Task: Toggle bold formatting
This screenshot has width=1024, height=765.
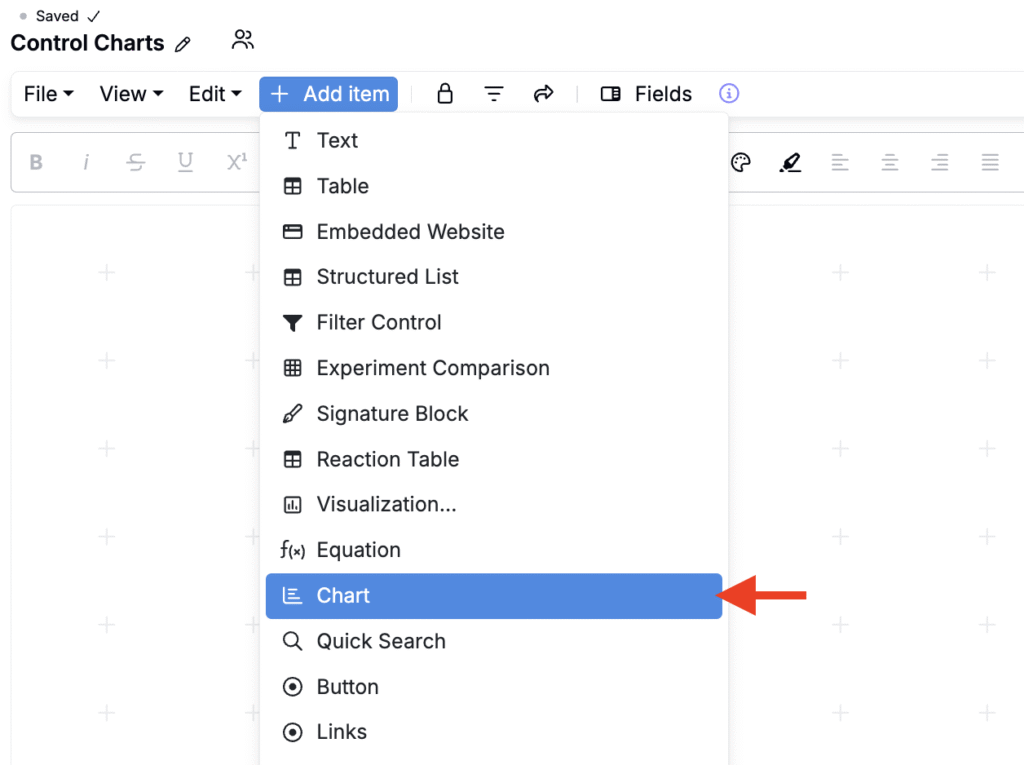Action: click(36, 162)
